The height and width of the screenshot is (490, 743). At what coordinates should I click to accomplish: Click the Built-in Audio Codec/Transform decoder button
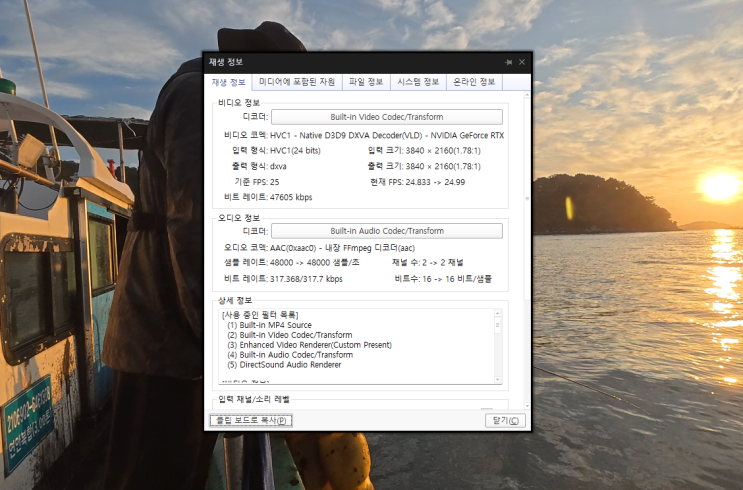tap(387, 231)
